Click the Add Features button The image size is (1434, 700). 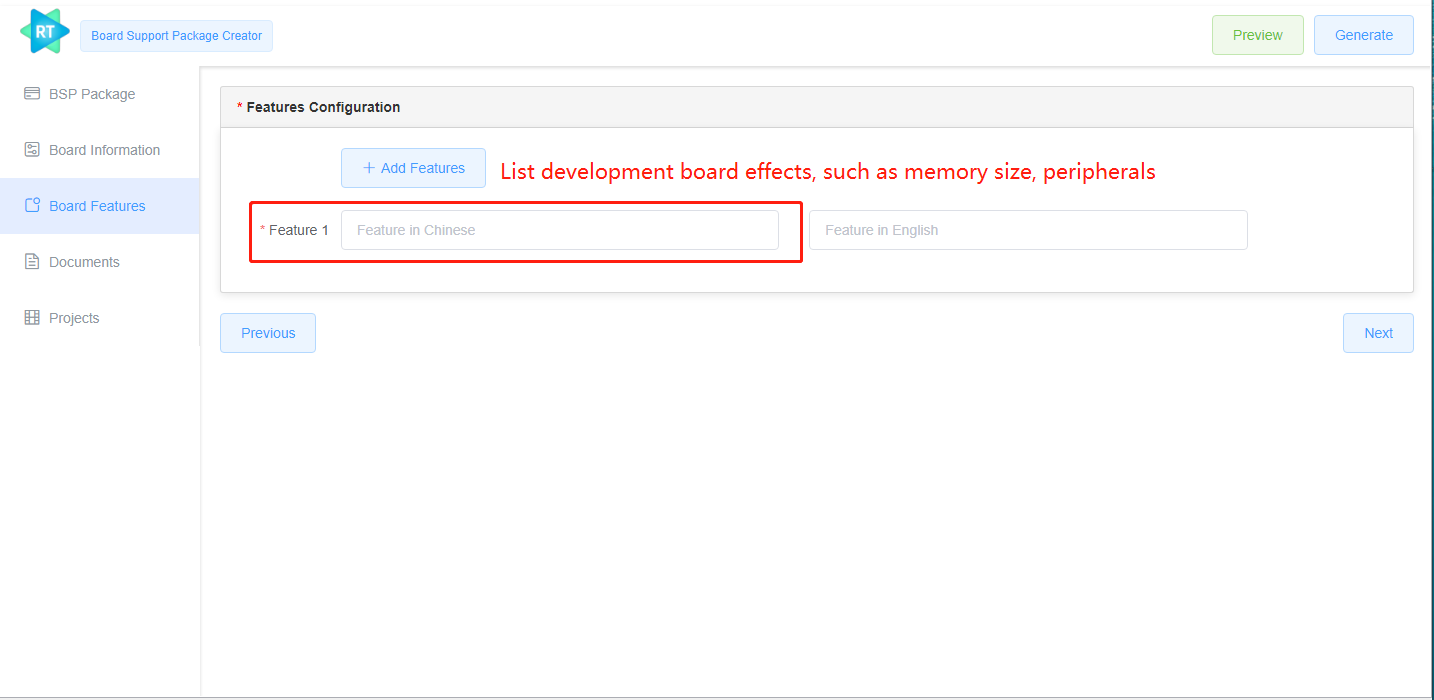pos(413,167)
